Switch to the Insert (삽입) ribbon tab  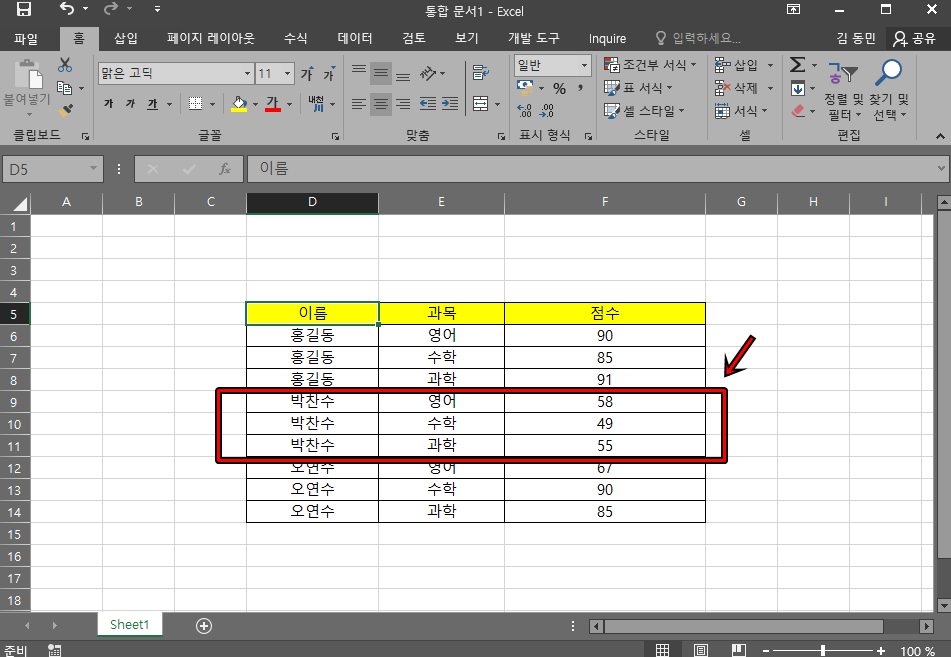(x=126, y=38)
